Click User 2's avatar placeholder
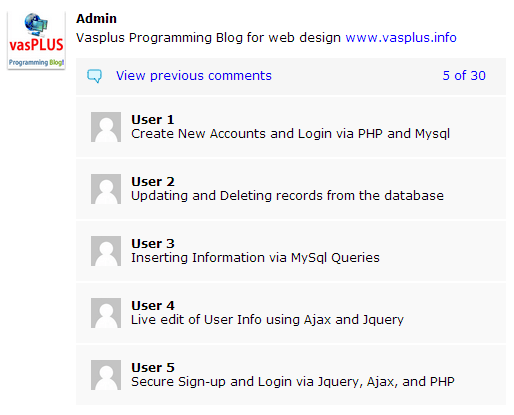This screenshot has height=415, width=514. (106, 189)
